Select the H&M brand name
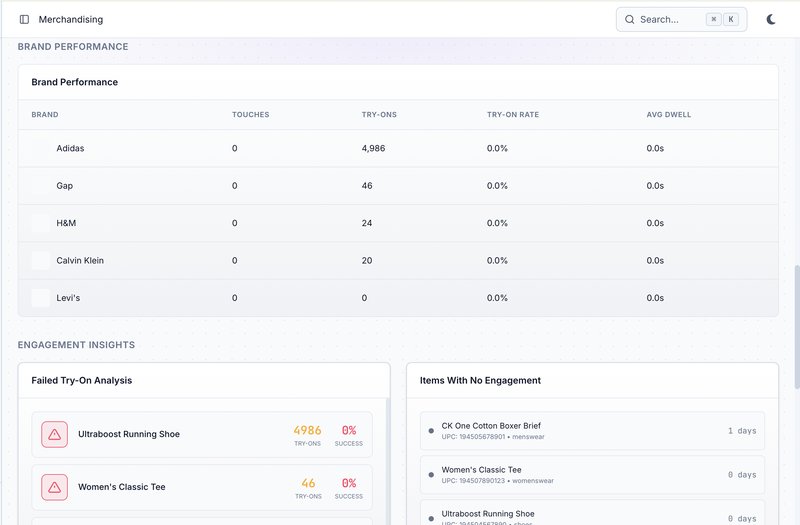800x525 pixels. 66,223
